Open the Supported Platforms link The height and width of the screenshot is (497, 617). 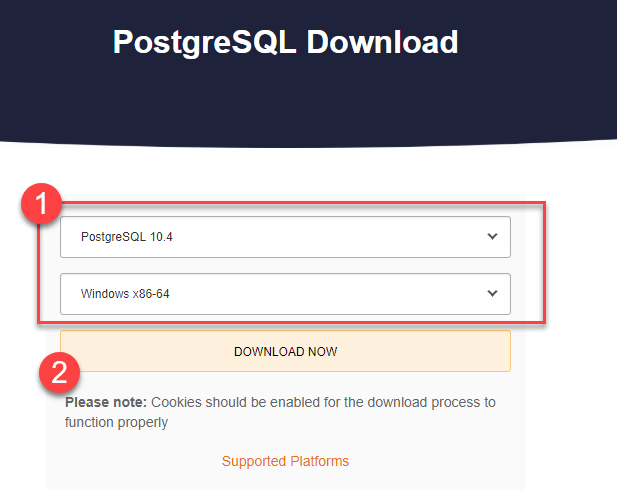click(285, 461)
